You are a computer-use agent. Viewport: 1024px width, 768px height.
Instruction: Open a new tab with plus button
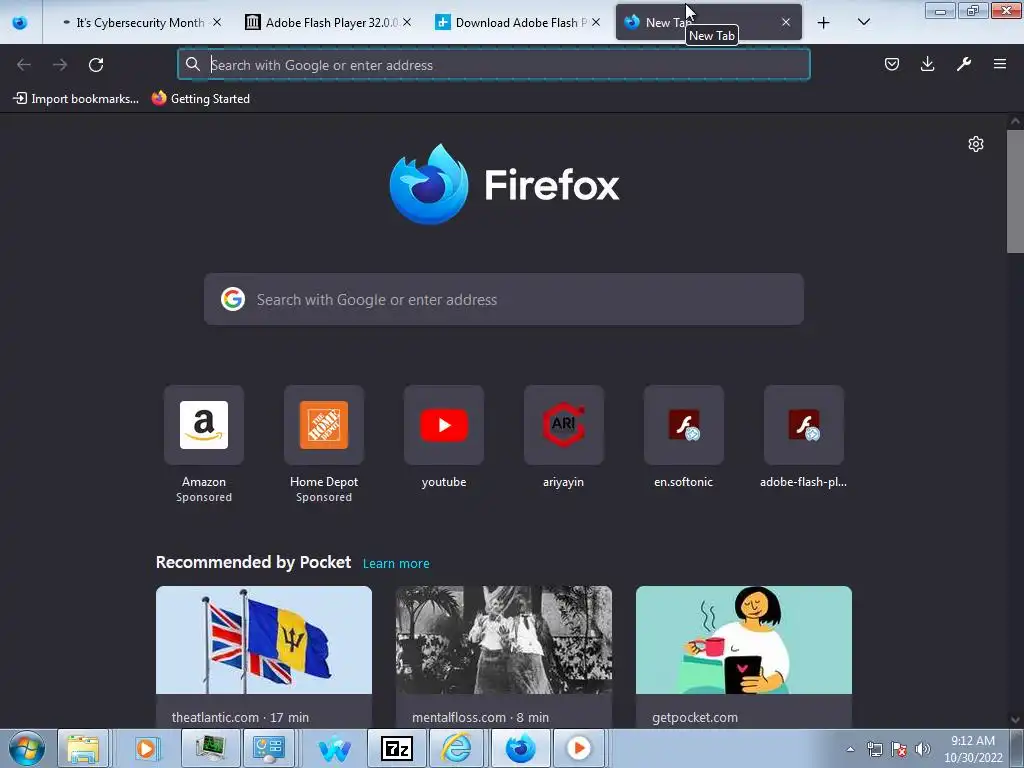[x=824, y=23]
